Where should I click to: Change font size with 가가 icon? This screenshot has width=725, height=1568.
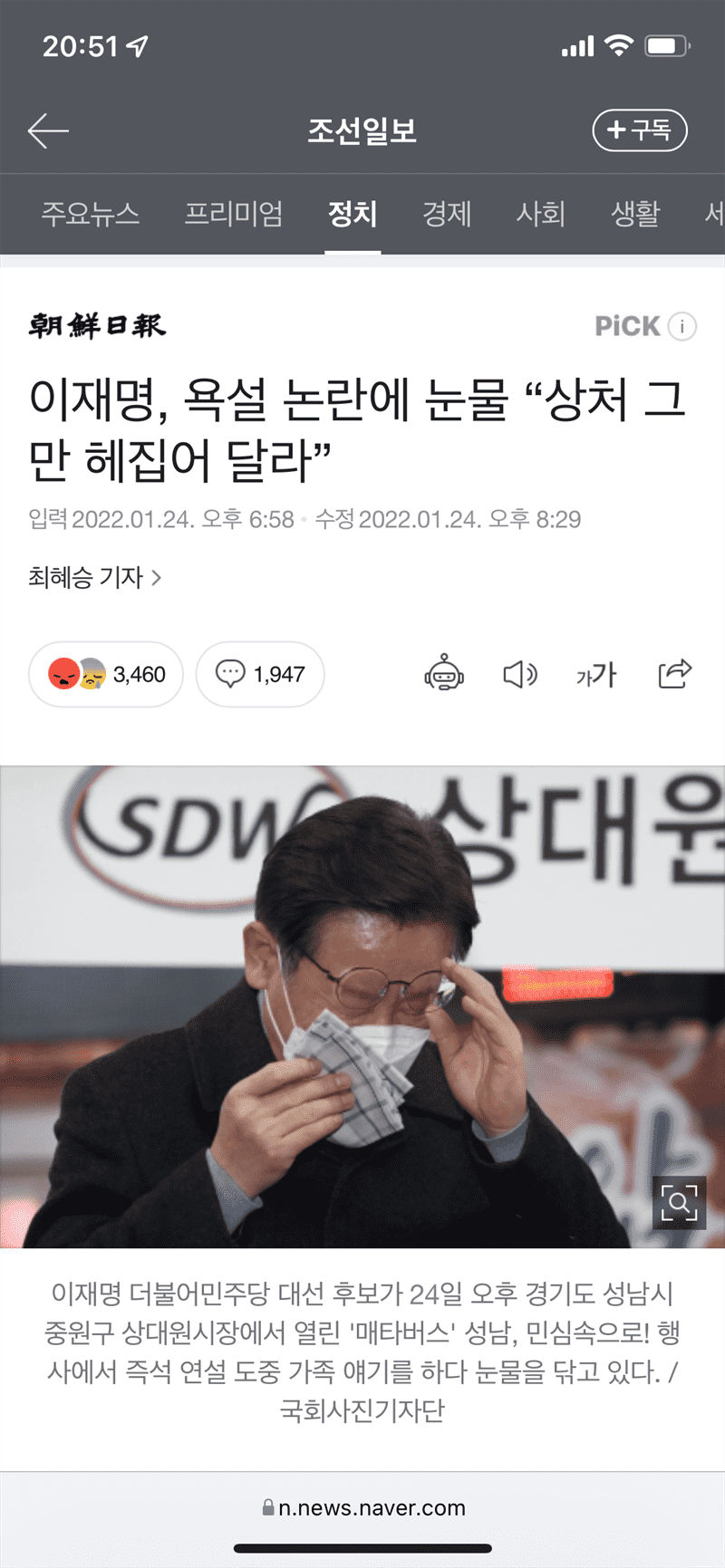pyautogui.click(x=596, y=675)
